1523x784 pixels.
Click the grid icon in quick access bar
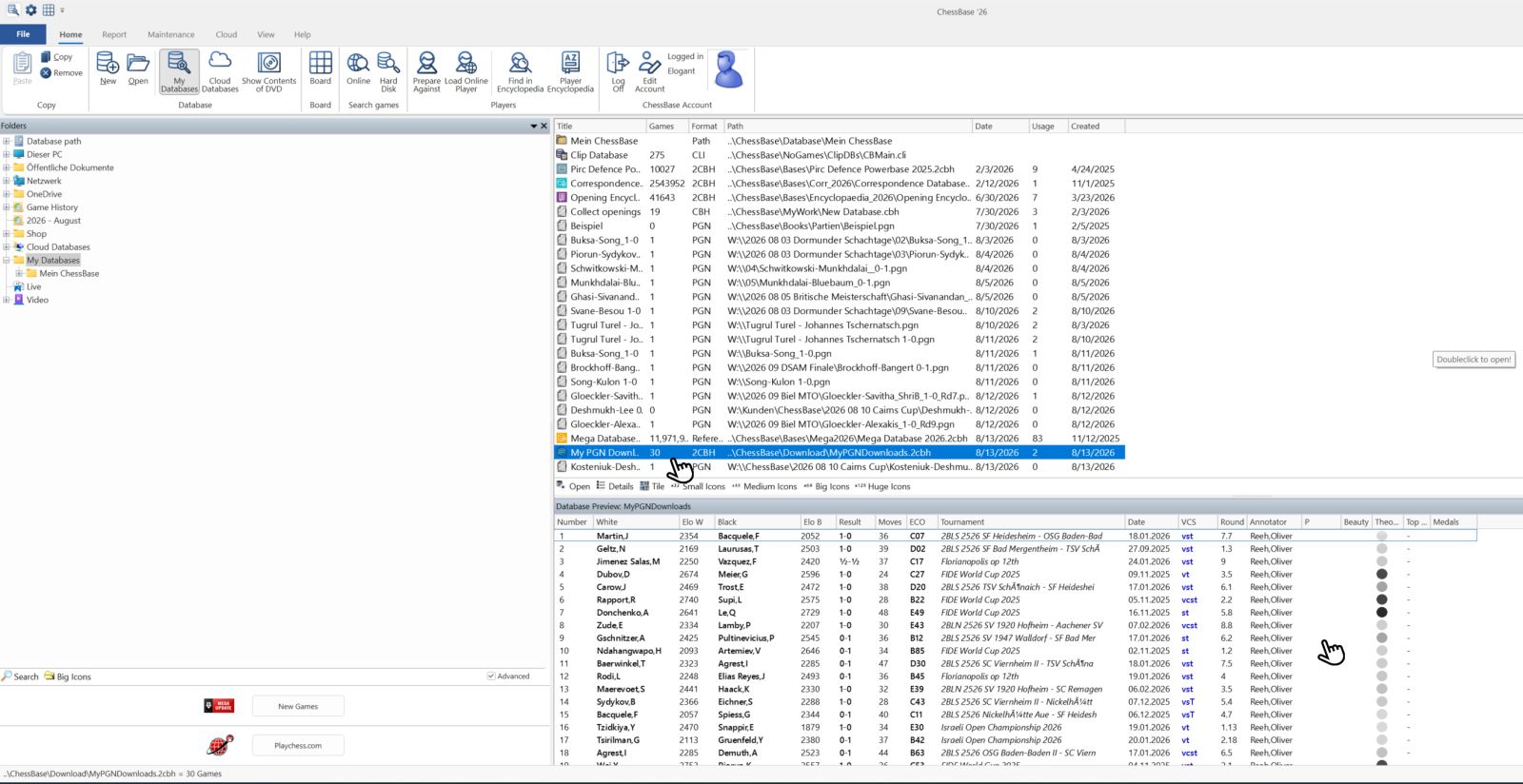point(48,10)
